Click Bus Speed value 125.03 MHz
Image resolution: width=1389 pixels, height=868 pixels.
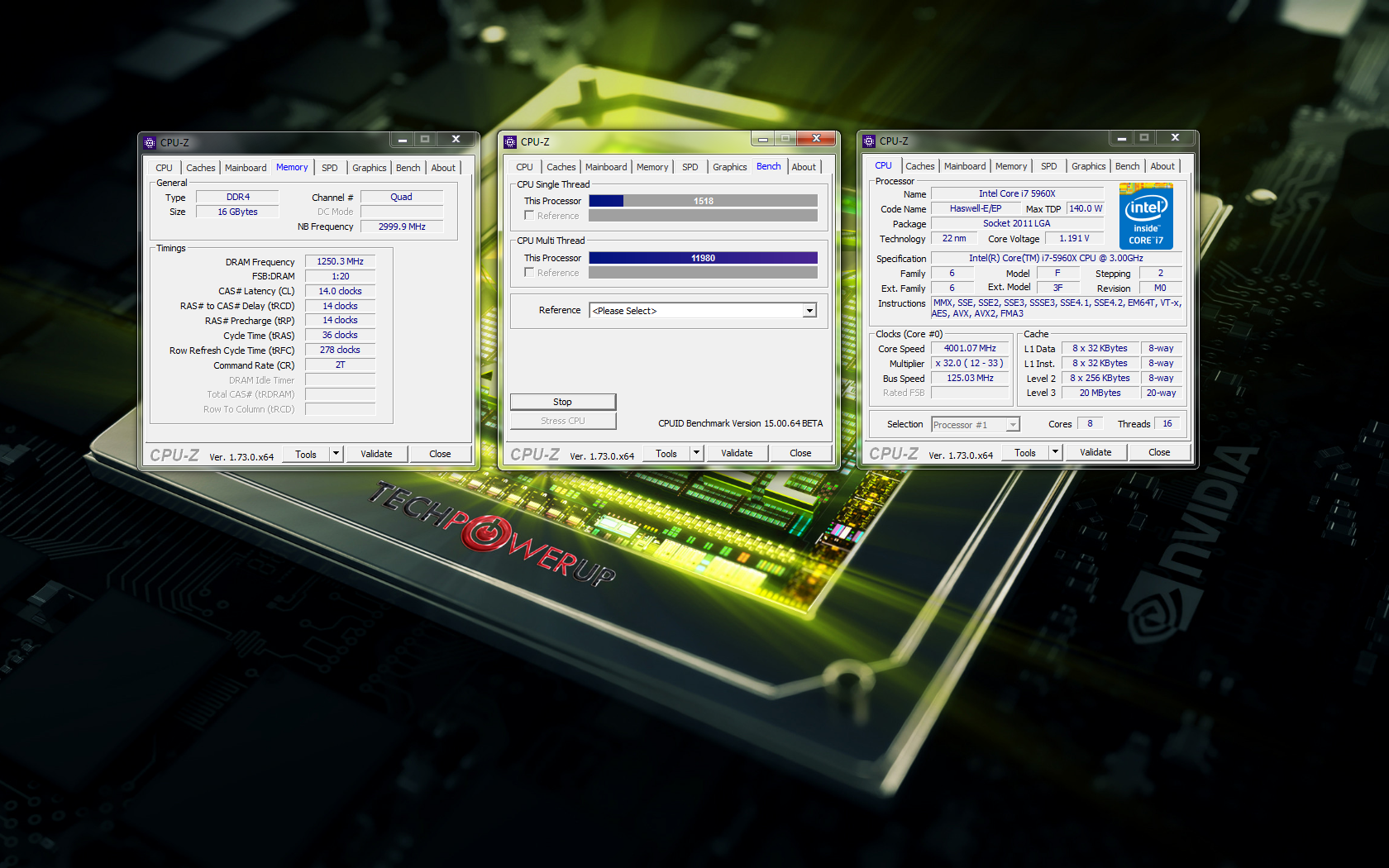pos(971,378)
